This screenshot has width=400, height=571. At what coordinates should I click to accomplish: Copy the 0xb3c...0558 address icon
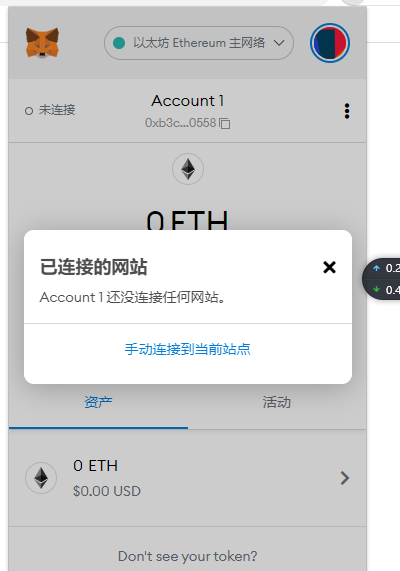225,123
